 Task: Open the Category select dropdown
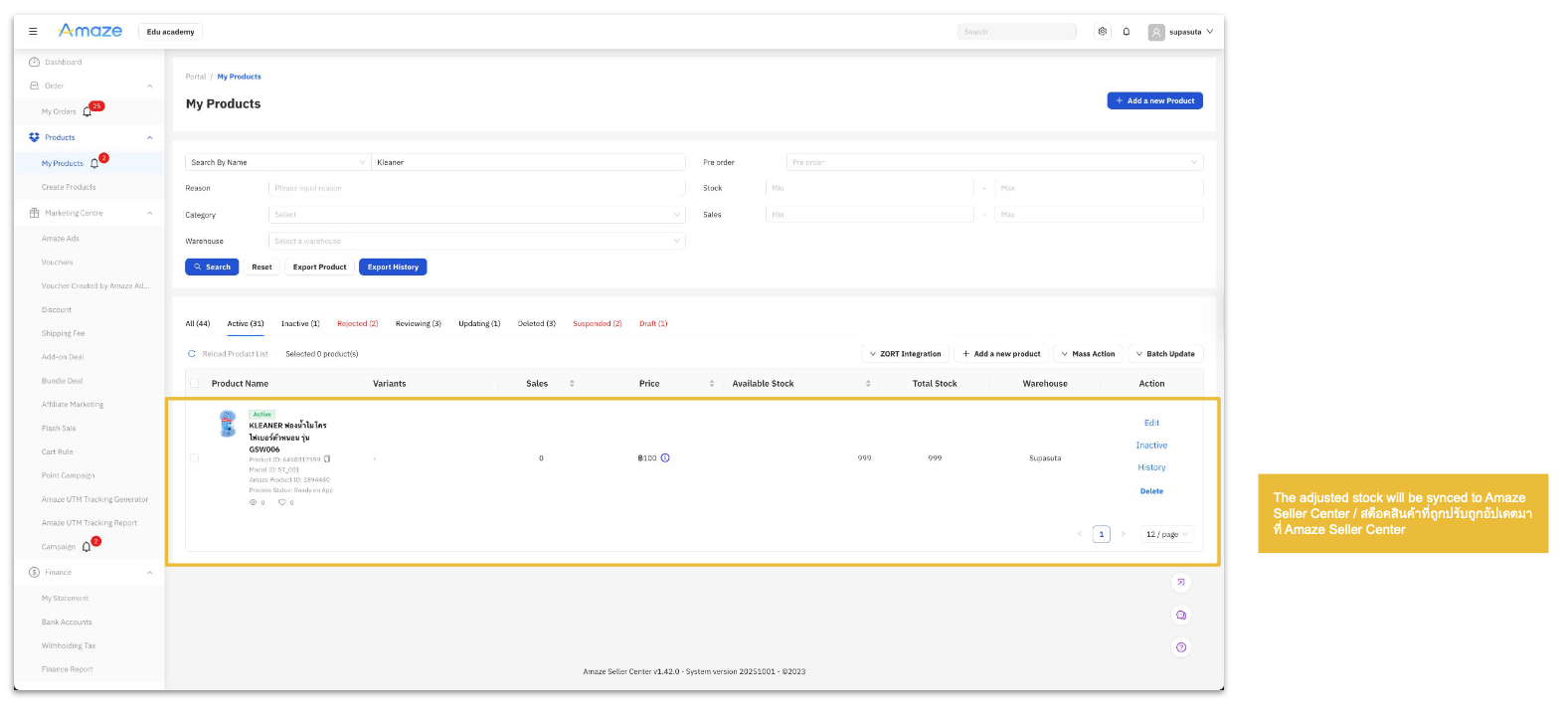click(477, 215)
